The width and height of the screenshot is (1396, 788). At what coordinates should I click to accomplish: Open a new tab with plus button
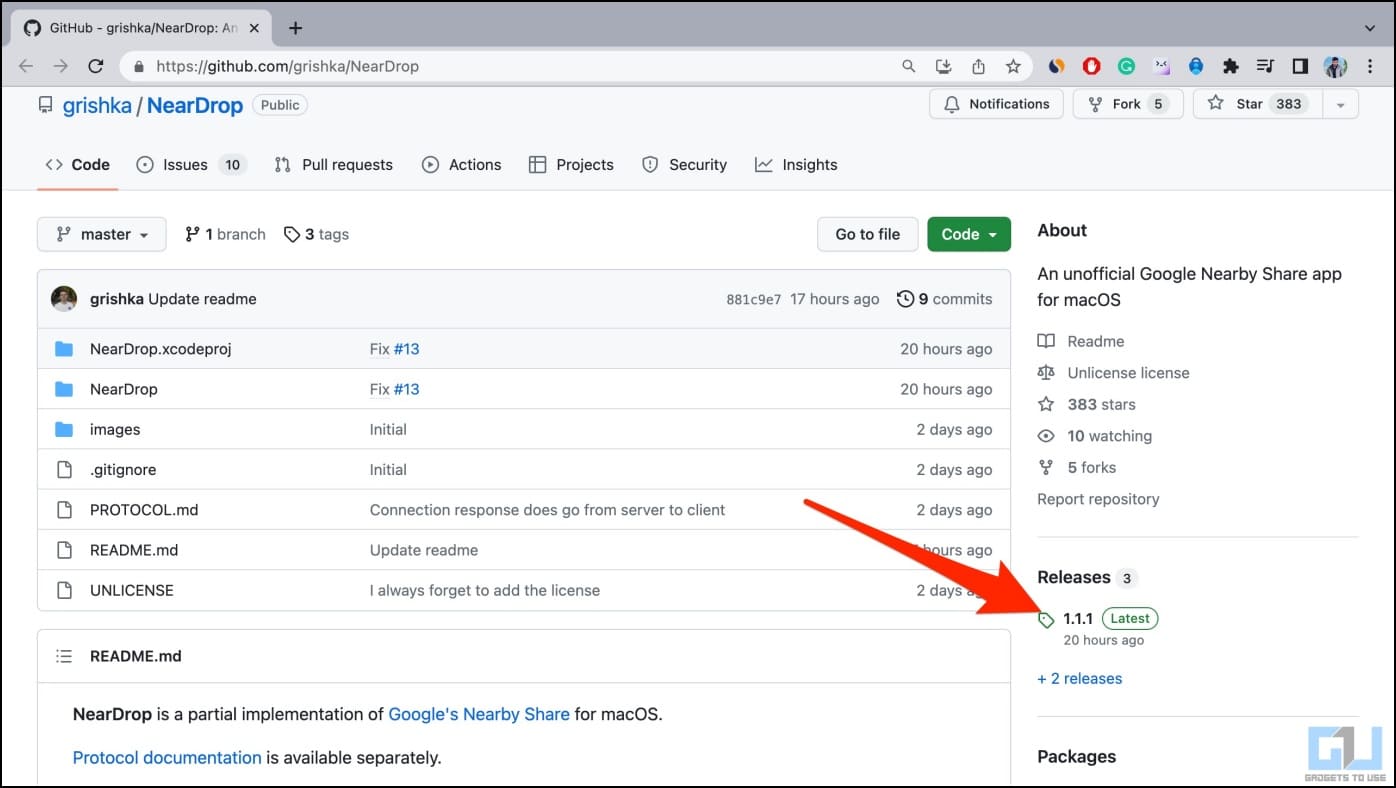coord(295,28)
